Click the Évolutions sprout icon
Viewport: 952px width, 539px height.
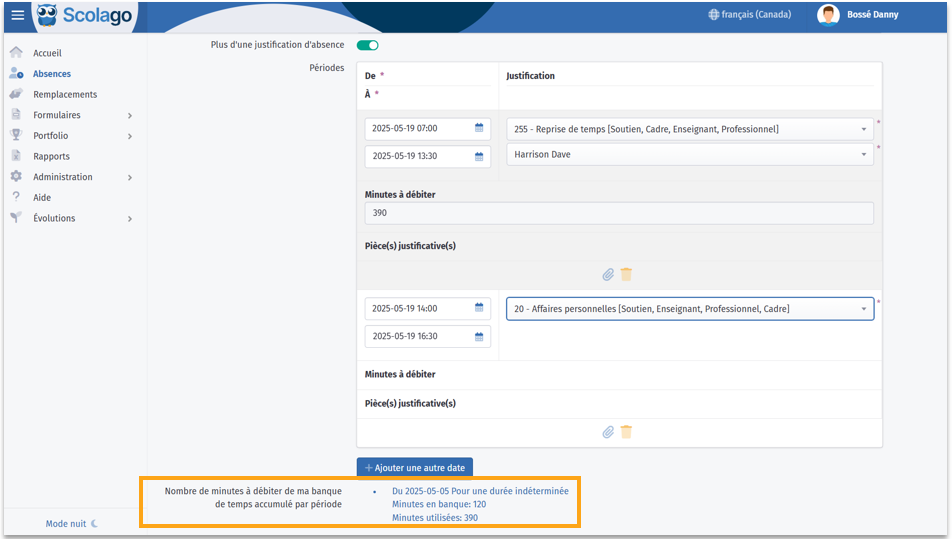(16, 217)
